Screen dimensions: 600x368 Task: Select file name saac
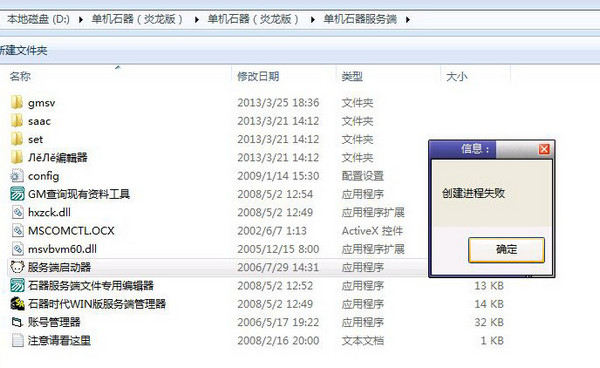pyautogui.click(x=39, y=121)
